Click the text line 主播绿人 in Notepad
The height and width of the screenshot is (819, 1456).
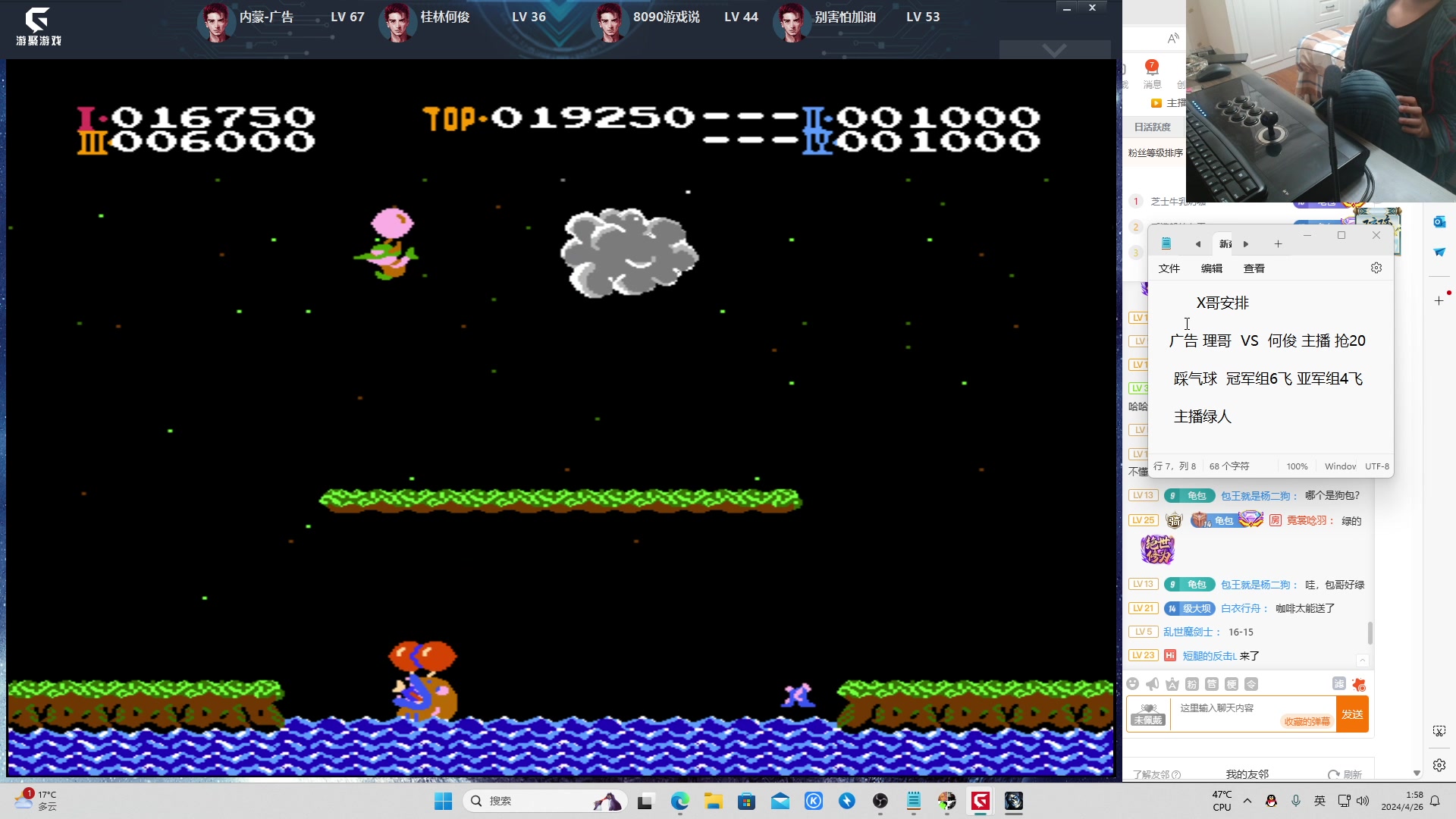coord(1202,416)
